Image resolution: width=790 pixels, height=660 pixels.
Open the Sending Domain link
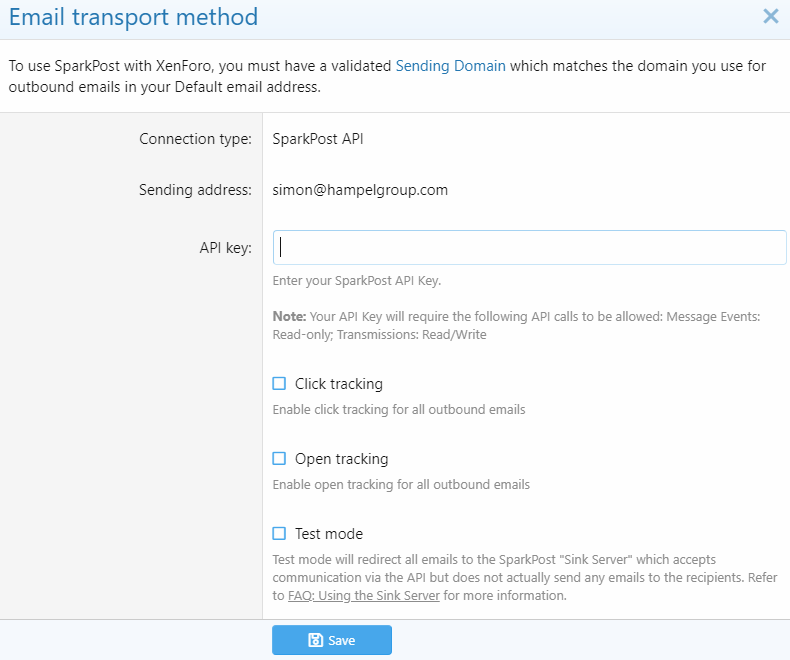450,66
